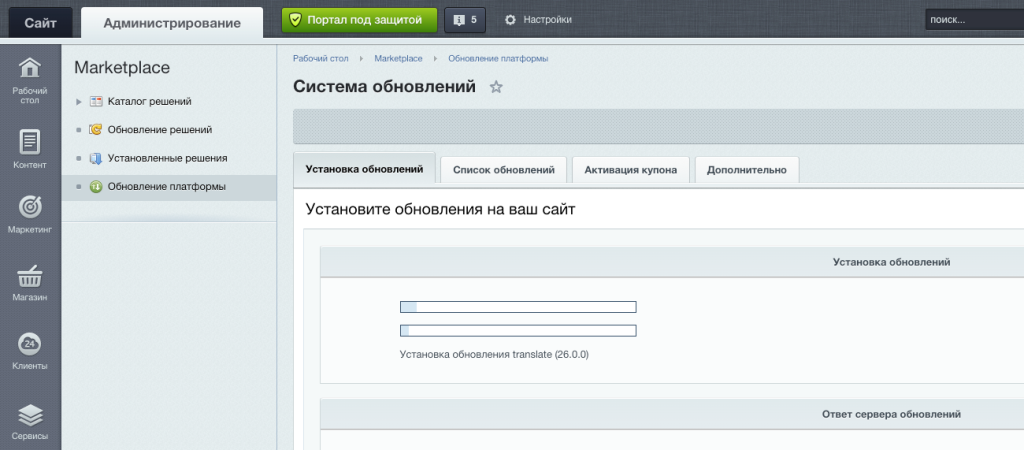Select the Список обновлений tab
This screenshot has width=1024, height=450.
(x=504, y=170)
